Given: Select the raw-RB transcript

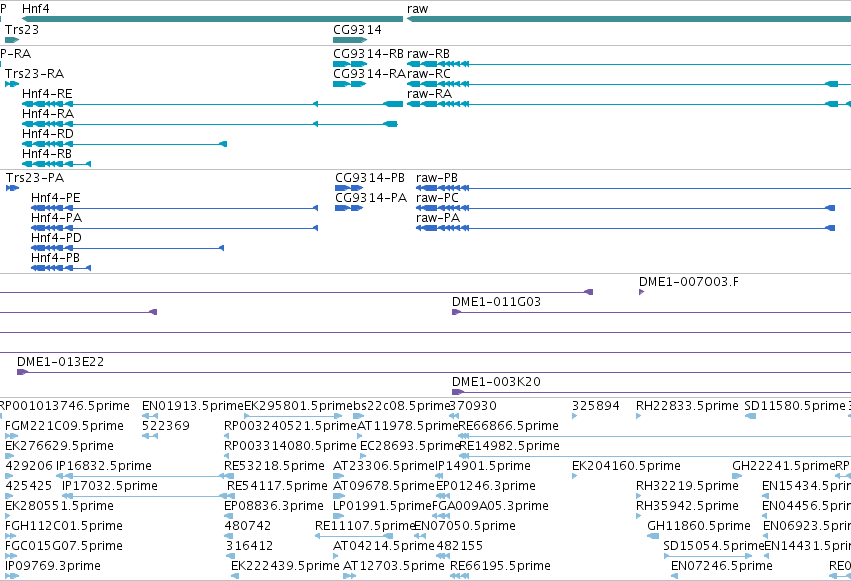Looking at the screenshot, I should click(x=628, y=64).
